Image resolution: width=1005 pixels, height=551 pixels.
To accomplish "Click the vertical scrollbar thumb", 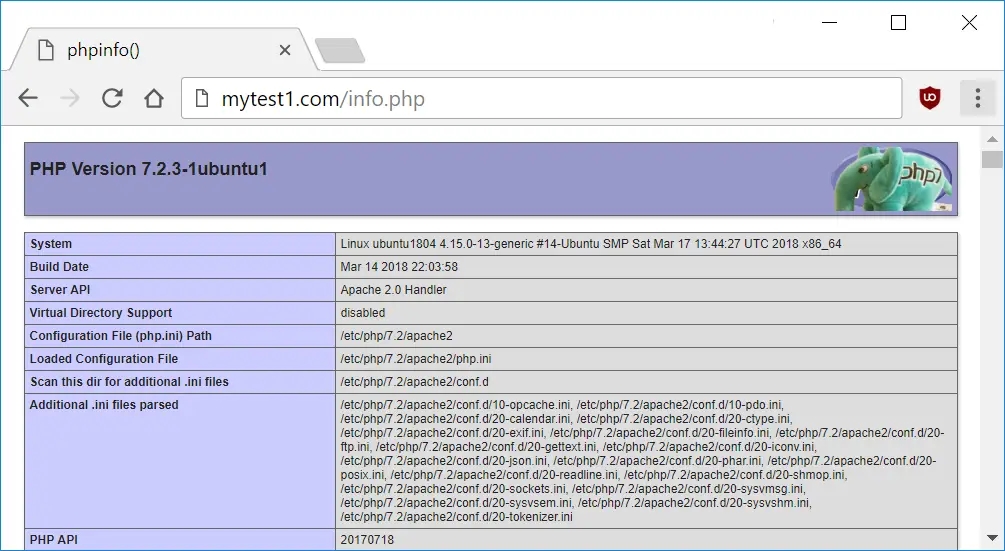I will tap(992, 159).
